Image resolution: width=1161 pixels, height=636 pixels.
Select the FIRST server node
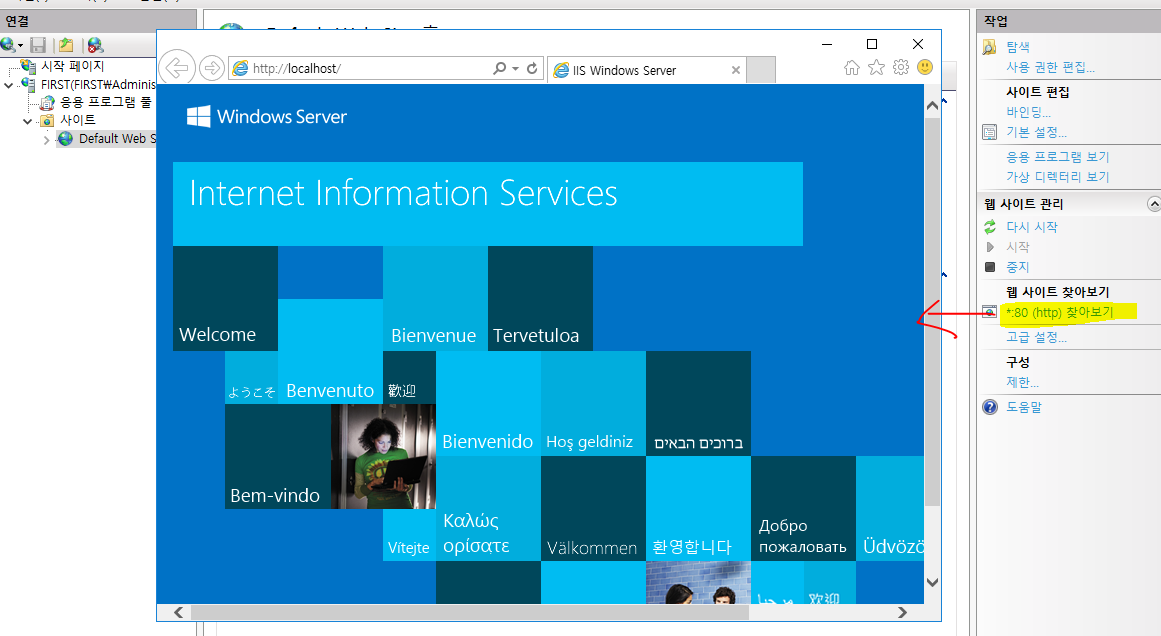(98, 84)
